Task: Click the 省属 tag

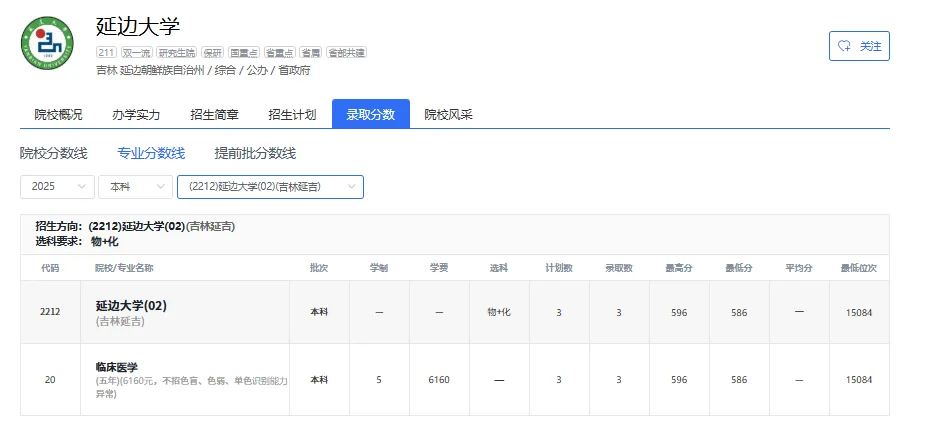Action: tap(311, 53)
